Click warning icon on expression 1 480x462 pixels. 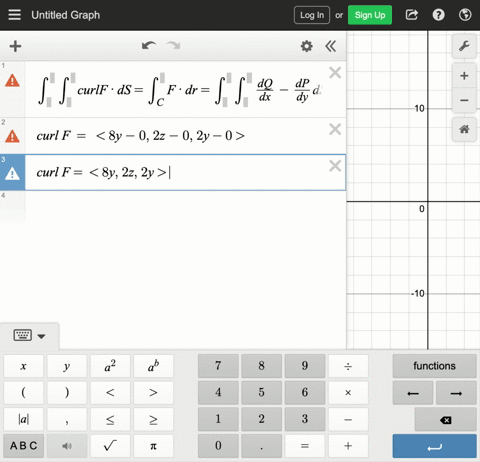[12, 81]
